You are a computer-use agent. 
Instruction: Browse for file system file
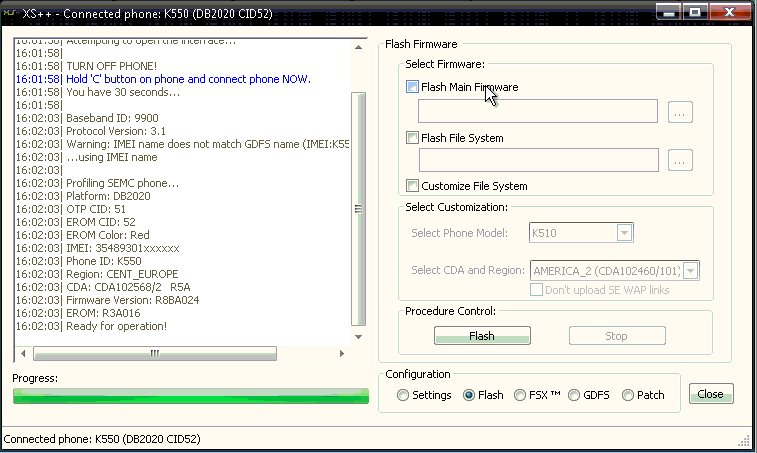(680, 160)
